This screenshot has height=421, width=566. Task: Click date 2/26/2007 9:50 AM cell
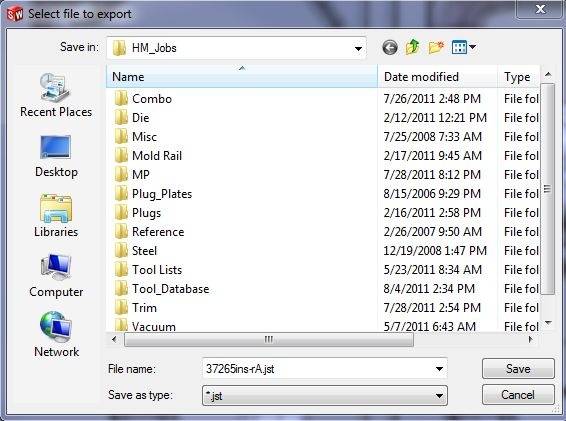[432, 232]
